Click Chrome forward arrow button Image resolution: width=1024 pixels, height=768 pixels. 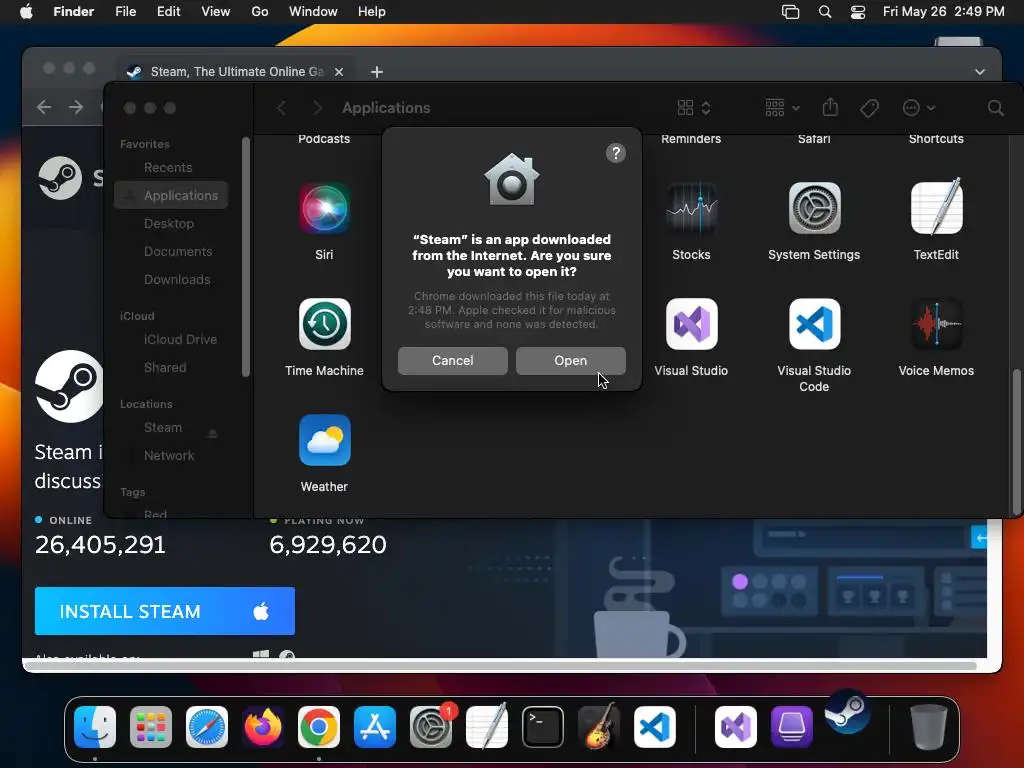point(76,107)
